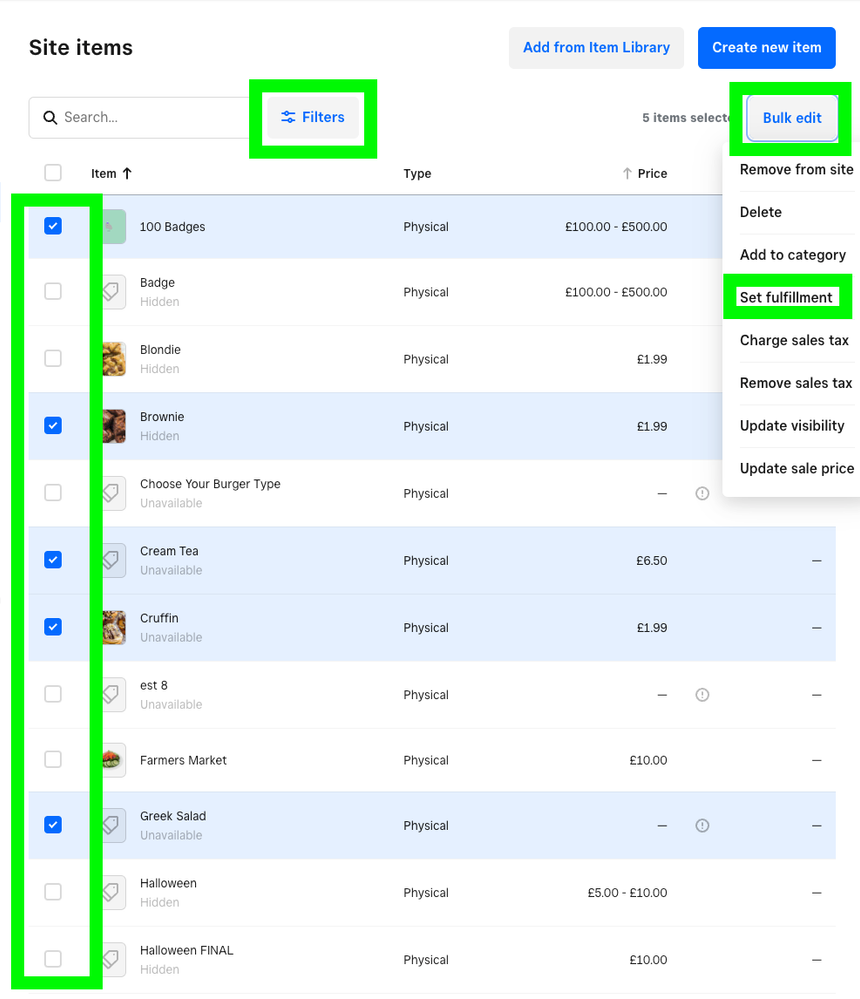Click Add from Item Library button
860x999 pixels.
coord(596,48)
